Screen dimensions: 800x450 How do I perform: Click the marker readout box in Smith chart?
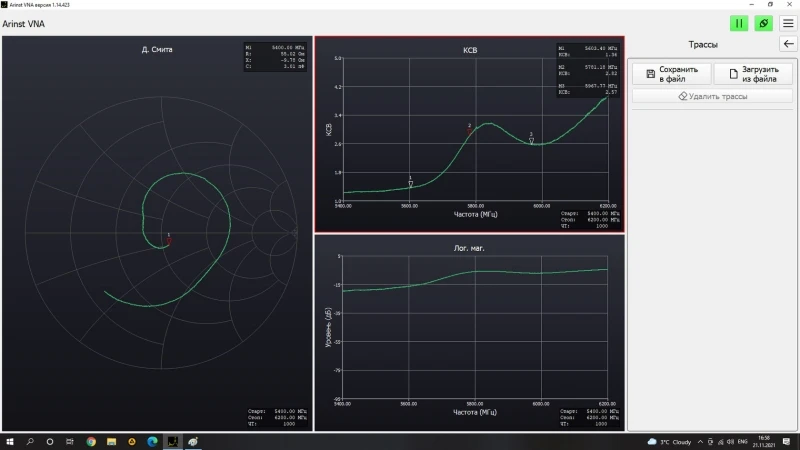pyautogui.click(x=276, y=57)
